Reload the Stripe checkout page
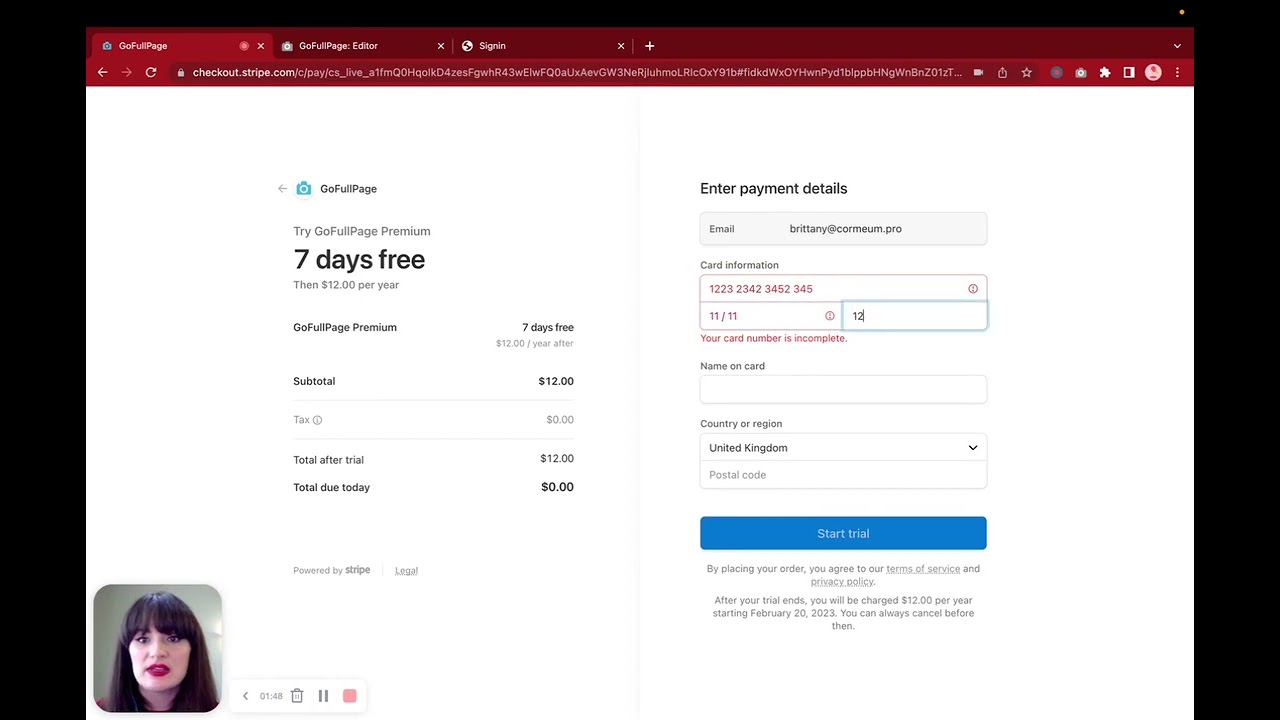This screenshot has width=1280, height=720. tap(151, 72)
